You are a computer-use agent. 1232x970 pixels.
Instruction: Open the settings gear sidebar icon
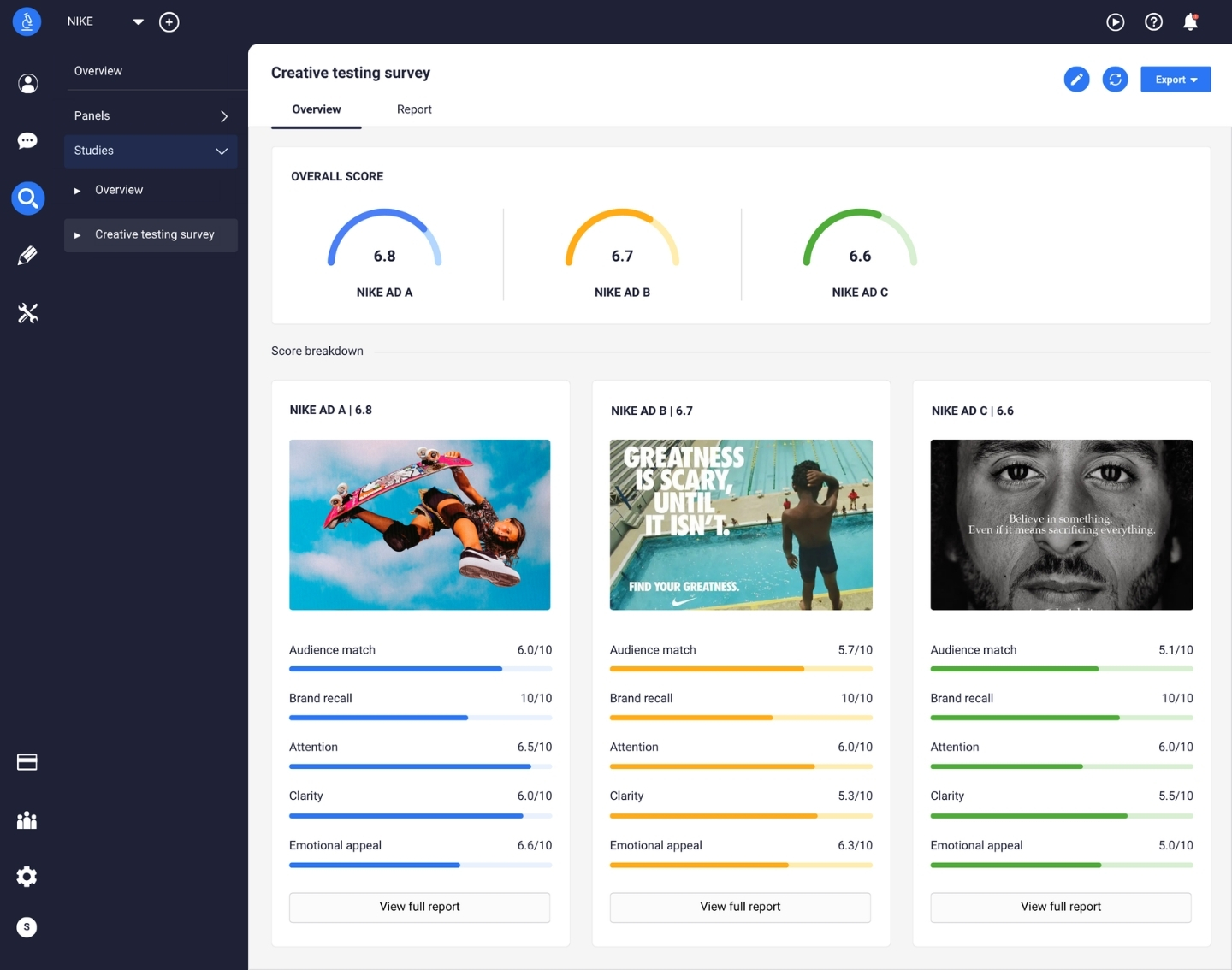tap(27, 877)
